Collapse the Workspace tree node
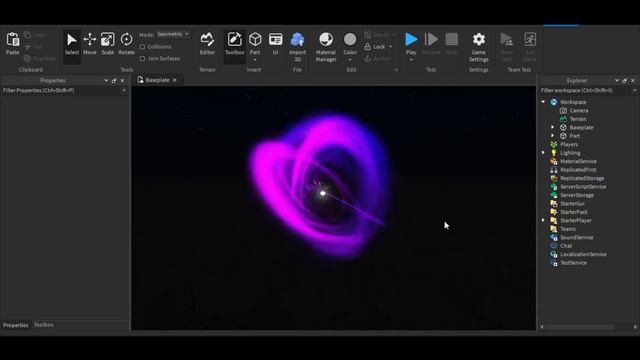This screenshot has width=640, height=360. [x=543, y=102]
